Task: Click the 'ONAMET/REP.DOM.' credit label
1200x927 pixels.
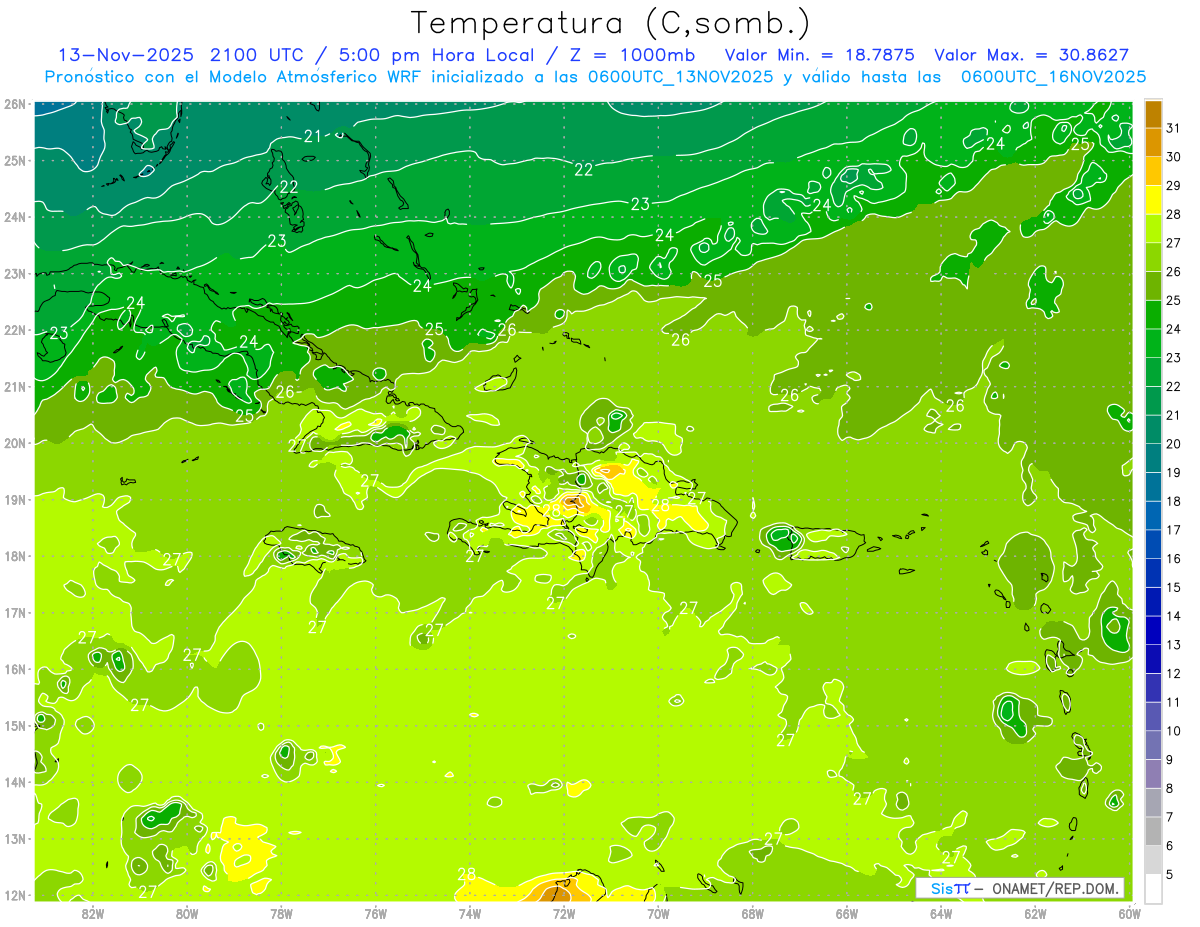Action: [x=1054, y=888]
